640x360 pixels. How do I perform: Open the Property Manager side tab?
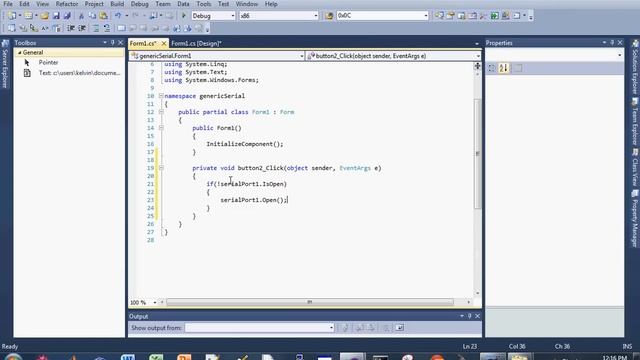[x=635, y=219]
